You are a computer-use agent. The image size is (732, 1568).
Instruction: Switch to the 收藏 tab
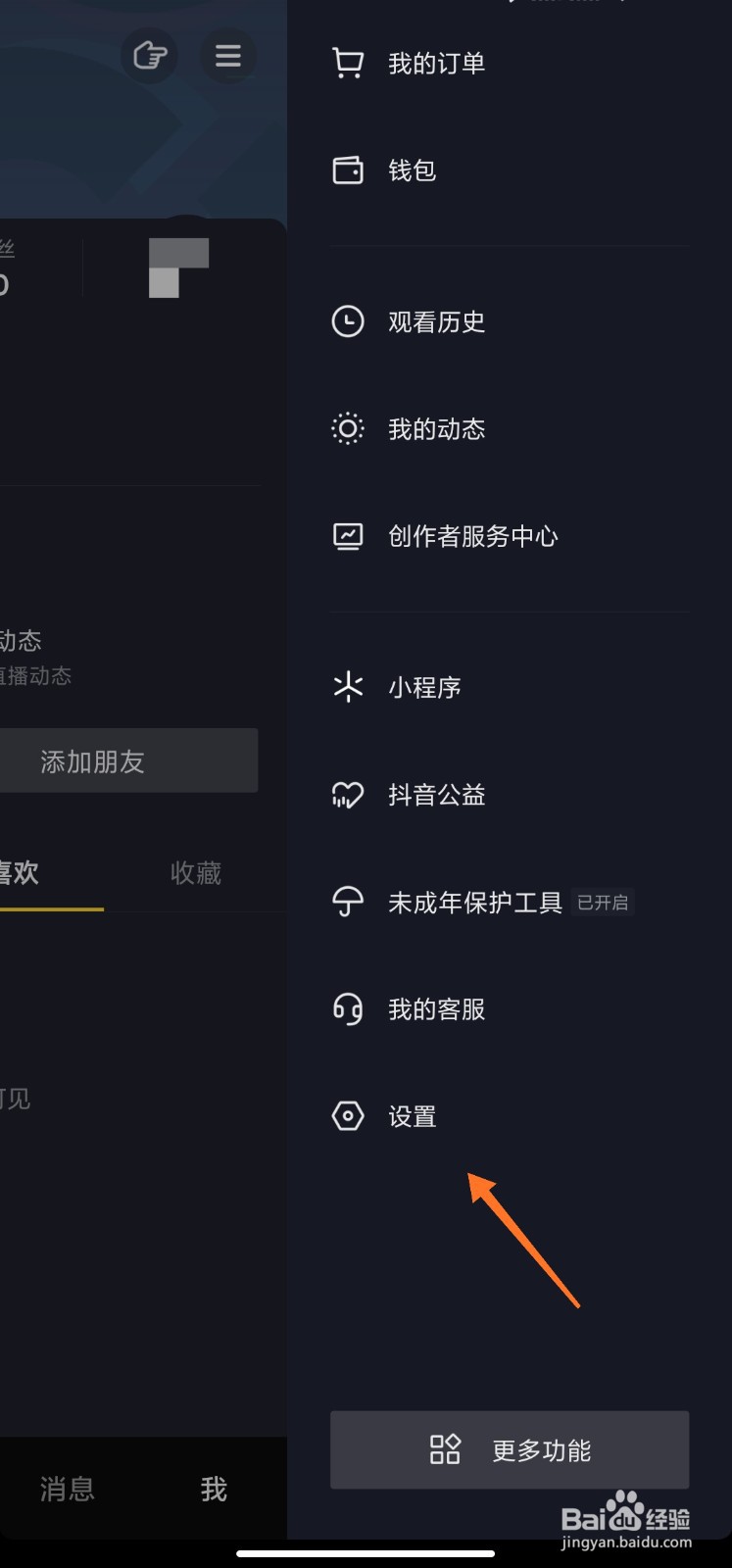click(196, 873)
